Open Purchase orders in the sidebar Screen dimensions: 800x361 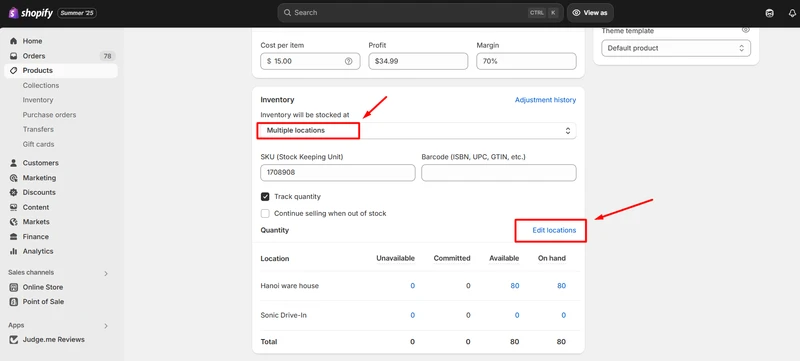pos(49,115)
